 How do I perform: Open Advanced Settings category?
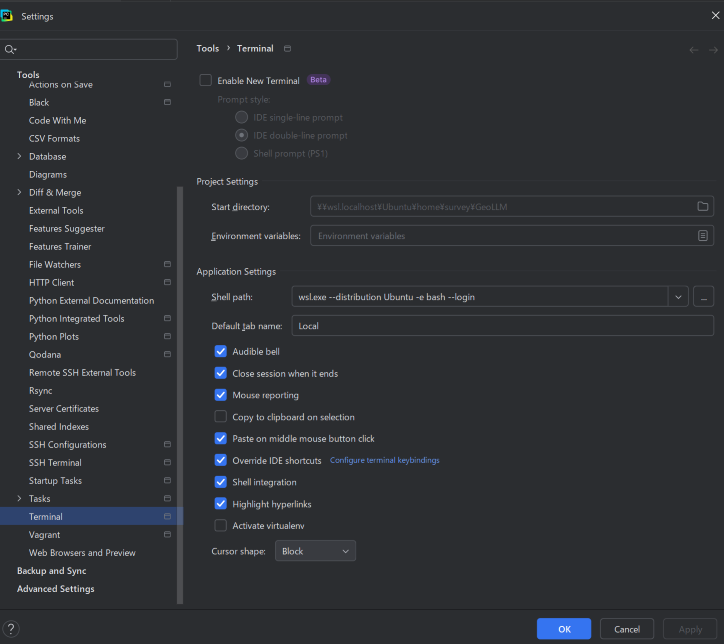click(x=55, y=589)
